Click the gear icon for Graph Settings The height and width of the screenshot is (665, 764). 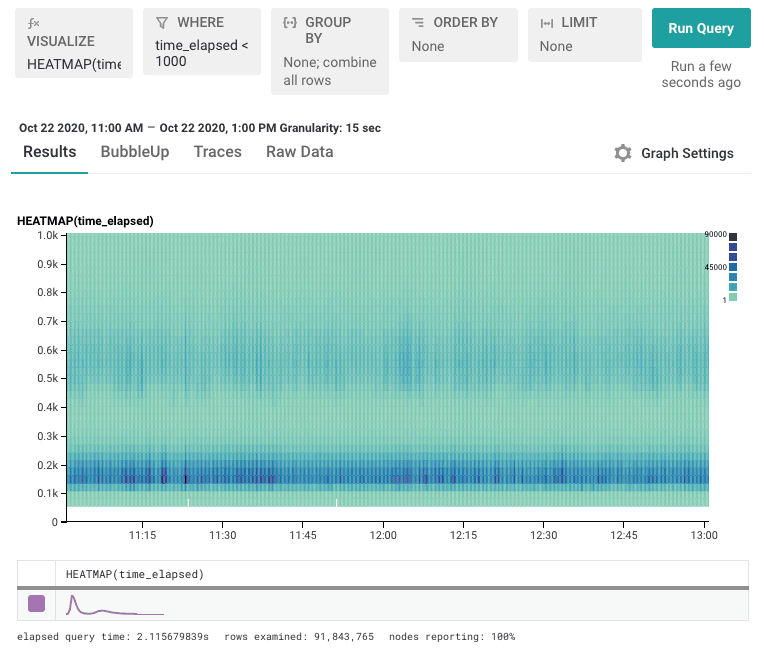coord(623,153)
